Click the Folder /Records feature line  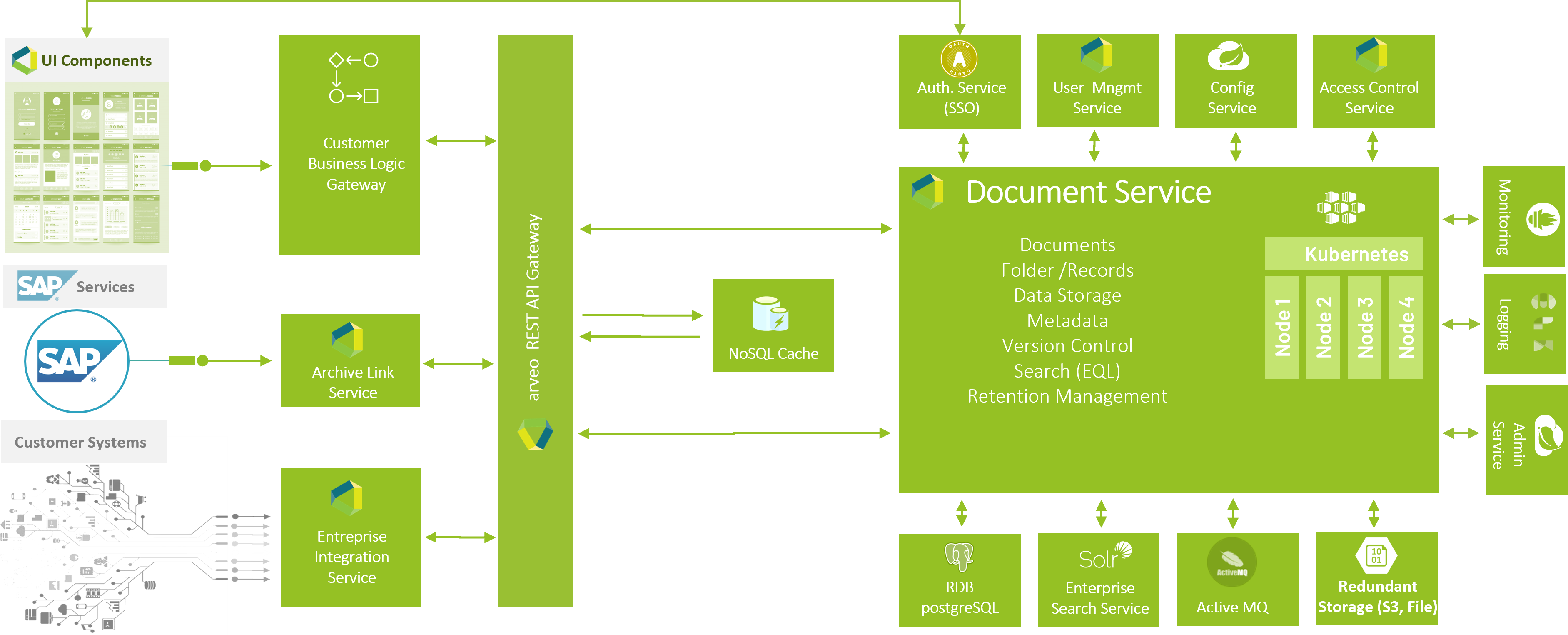[x=1067, y=270]
